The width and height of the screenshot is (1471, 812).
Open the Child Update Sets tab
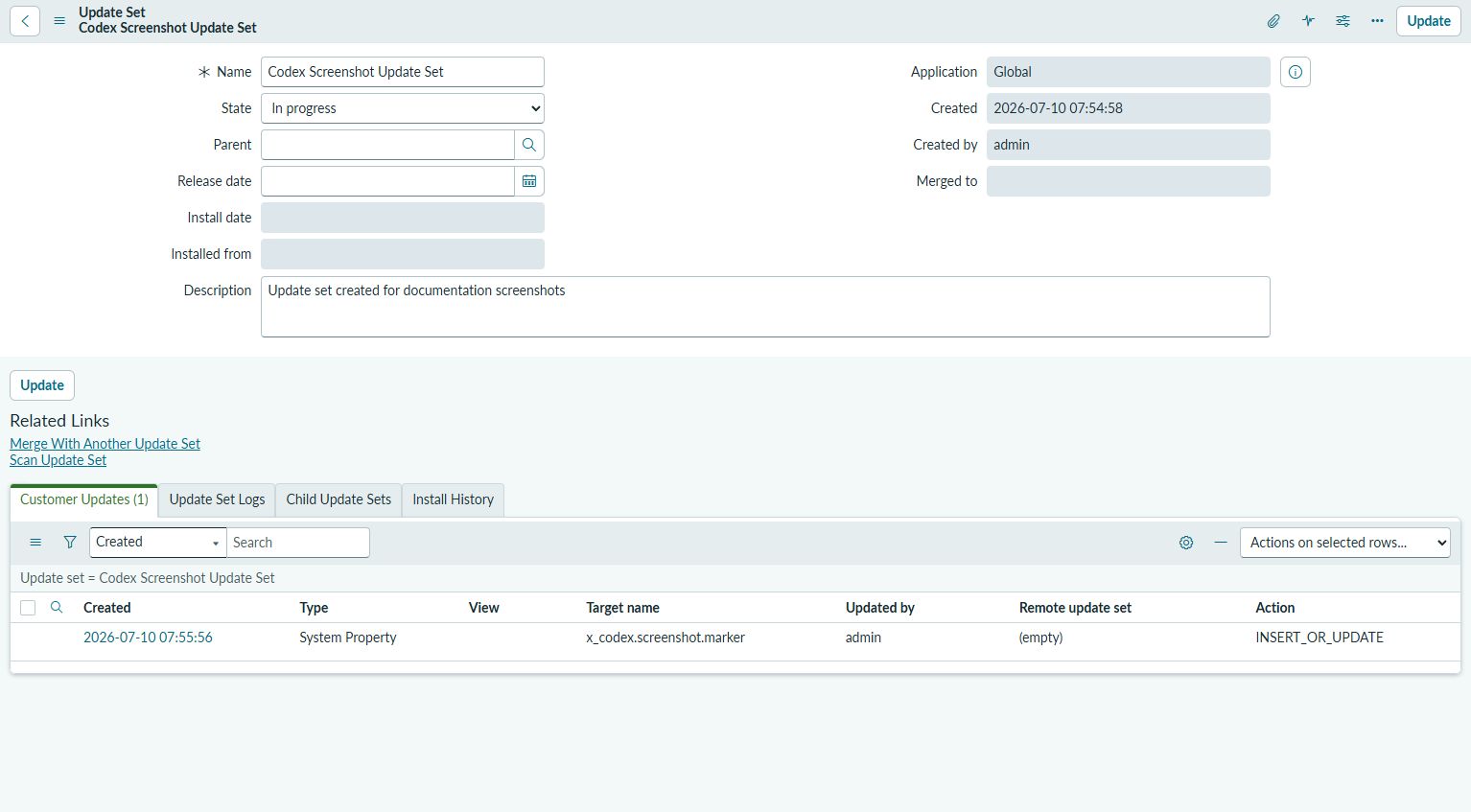pyautogui.click(x=339, y=499)
